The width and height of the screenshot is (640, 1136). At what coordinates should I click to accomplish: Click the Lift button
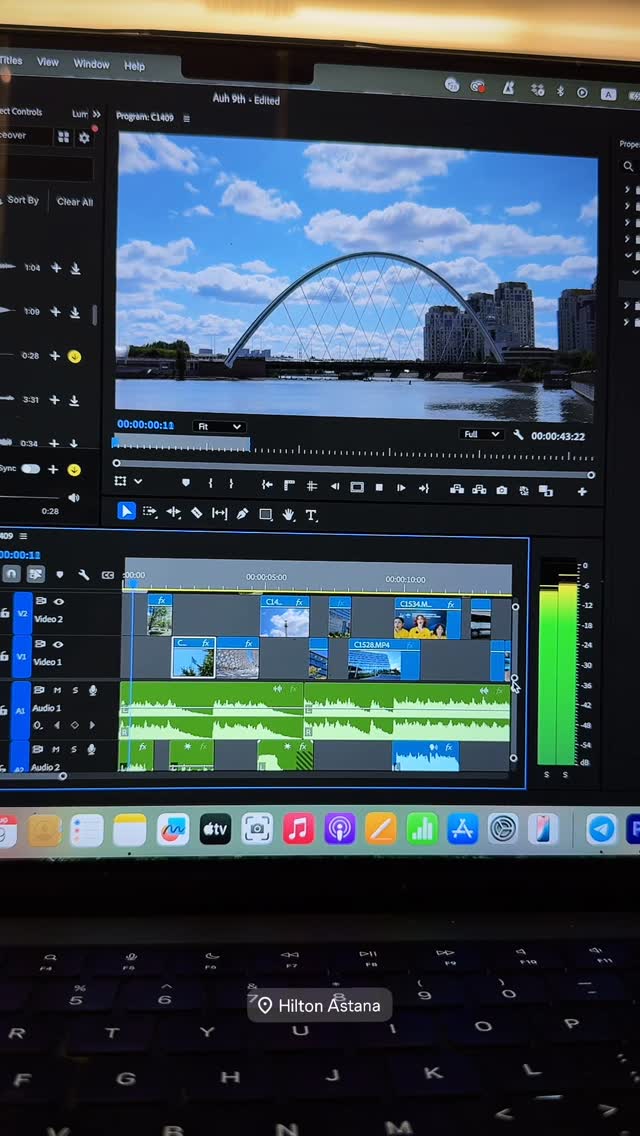pyautogui.click(x=457, y=489)
